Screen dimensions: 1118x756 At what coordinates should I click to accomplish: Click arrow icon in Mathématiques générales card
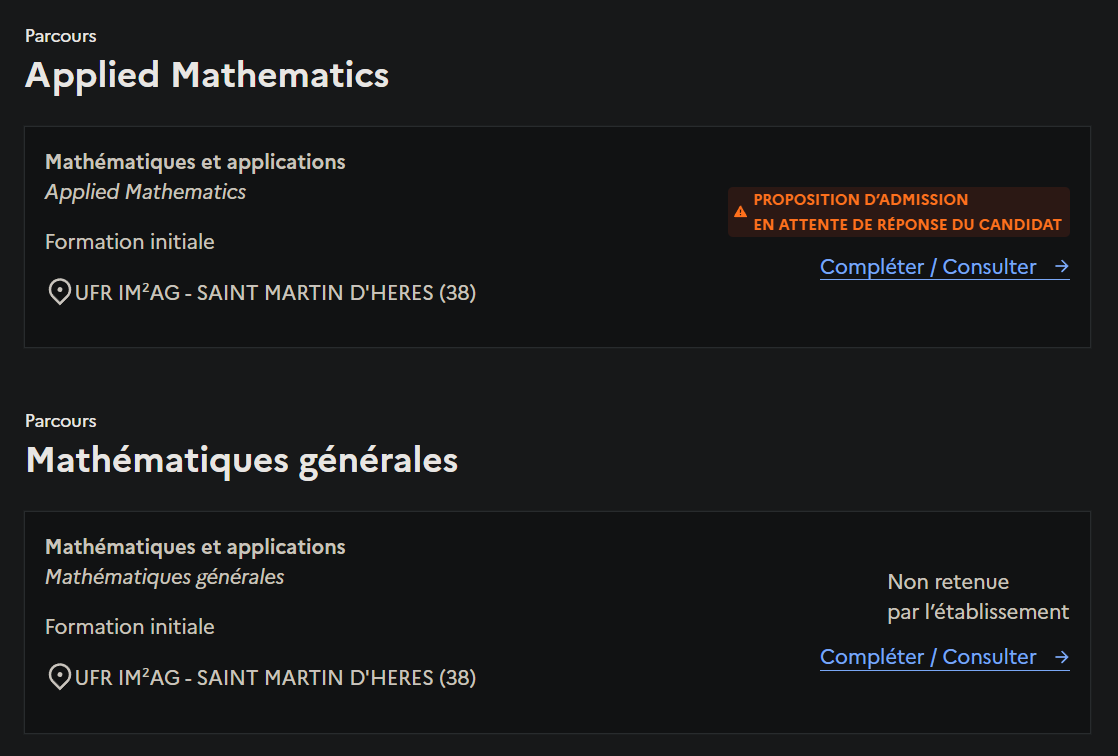pos(1062,657)
